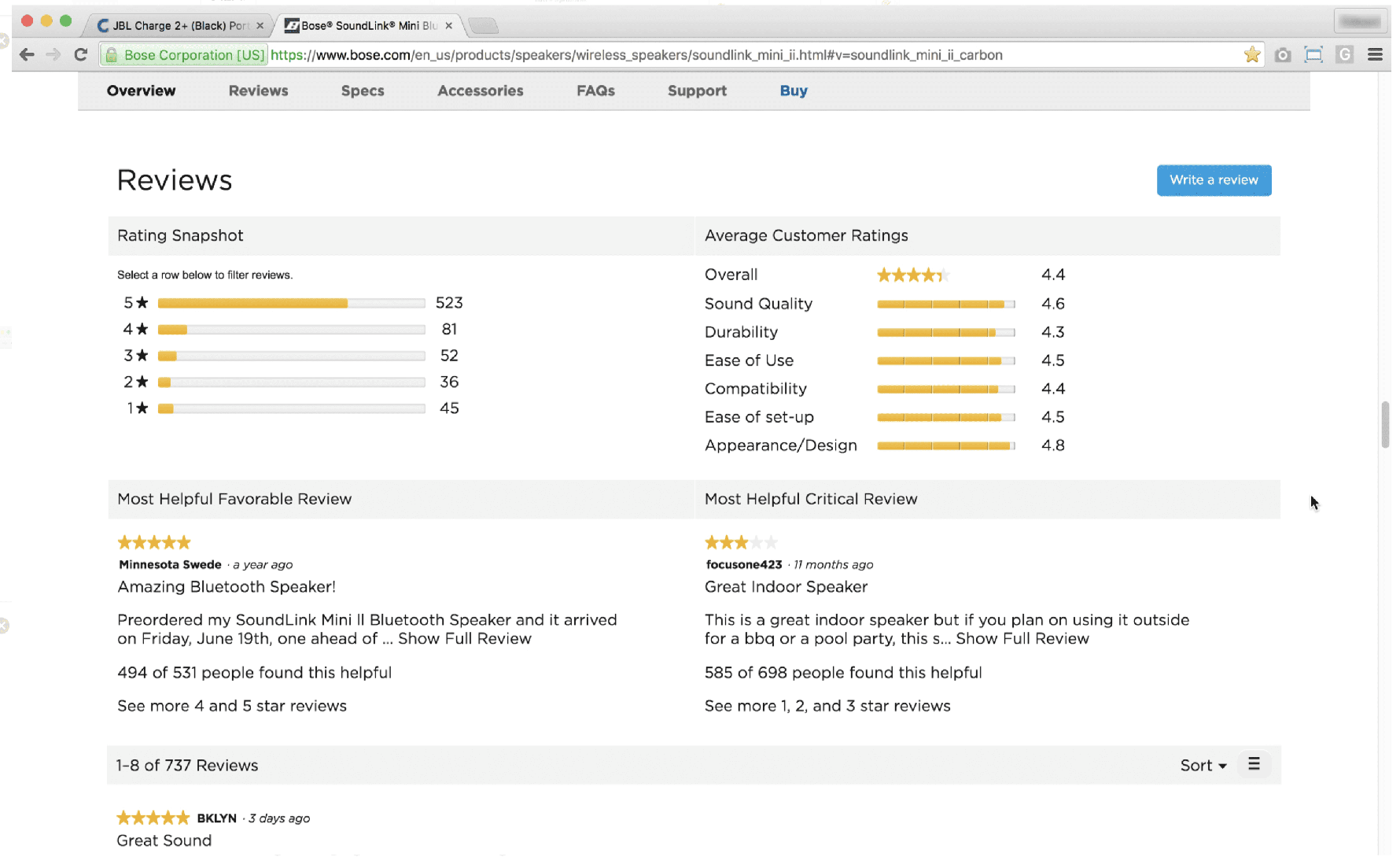Filter reviews by 4 star row
Image resolution: width=1400 pixels, height=868 pixels.
293,329
